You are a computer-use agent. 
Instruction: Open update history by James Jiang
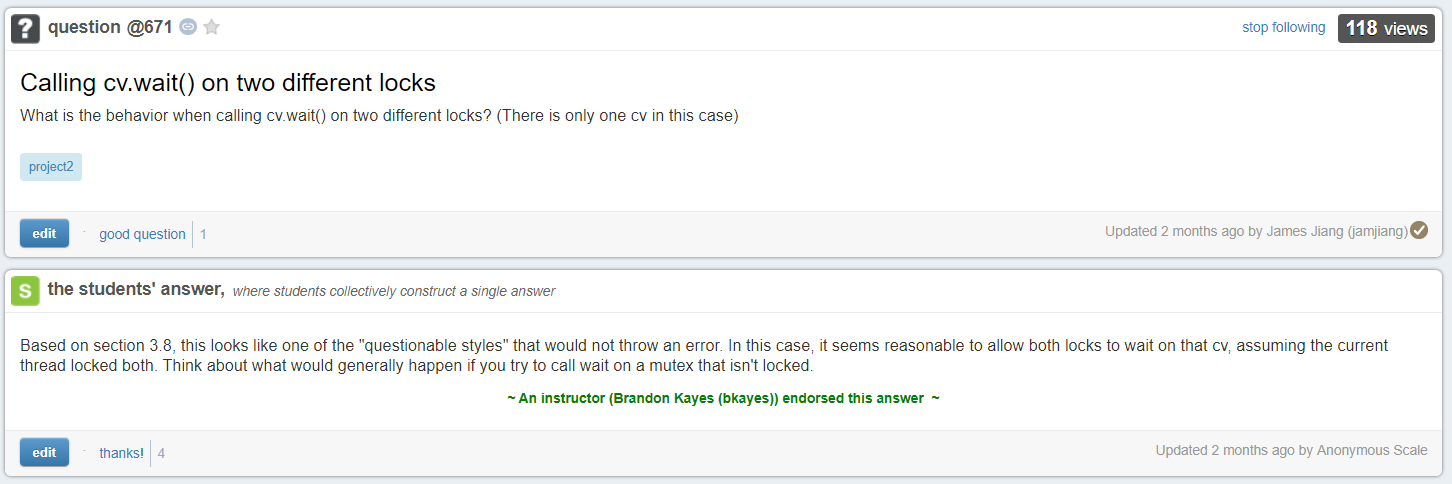pyautogui.click(x=1256, y=231)
